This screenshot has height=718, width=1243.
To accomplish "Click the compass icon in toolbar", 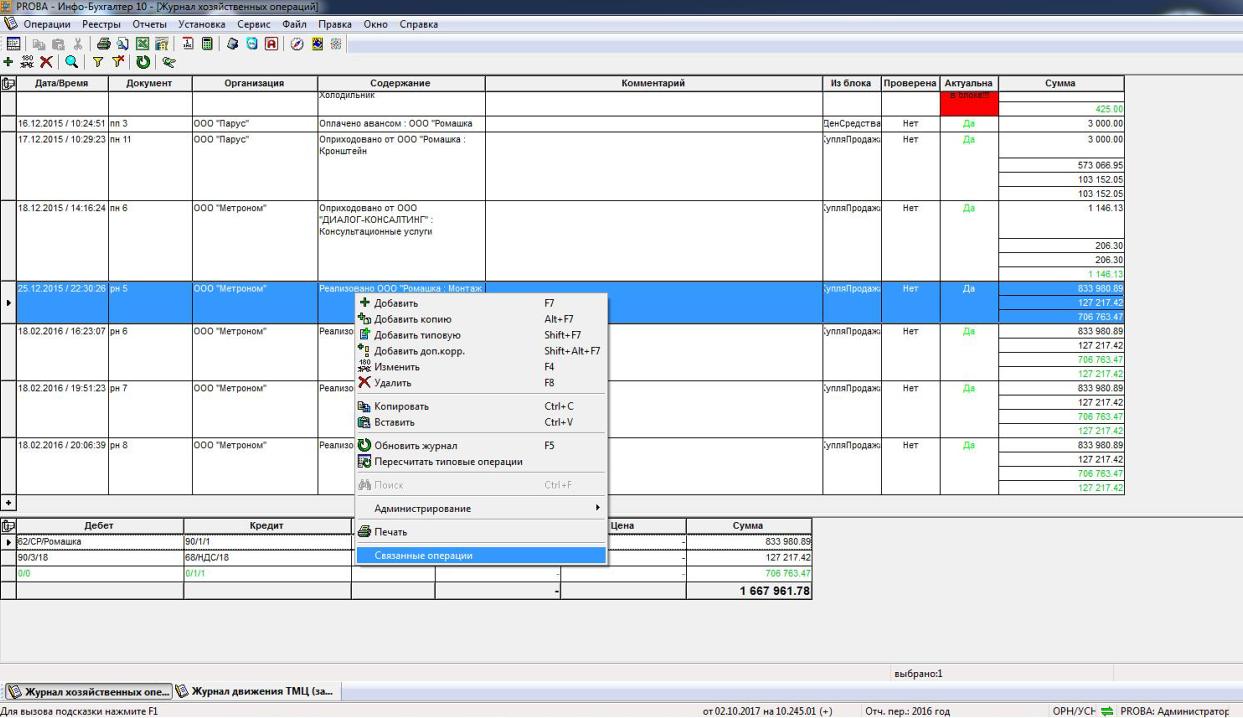I will tap(297, 44).
